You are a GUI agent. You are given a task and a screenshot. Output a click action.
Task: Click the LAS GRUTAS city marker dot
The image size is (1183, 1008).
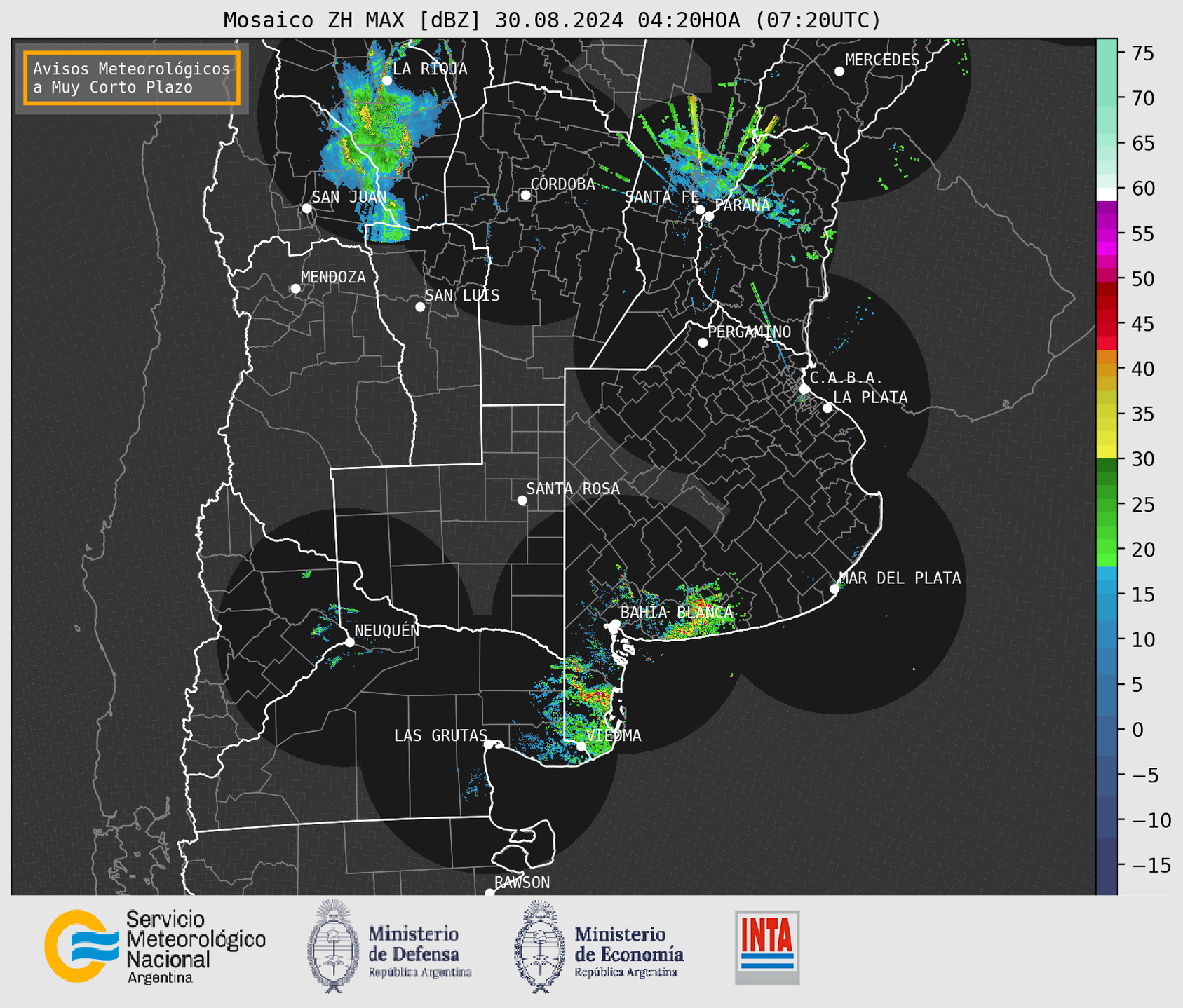click(489, 744)
